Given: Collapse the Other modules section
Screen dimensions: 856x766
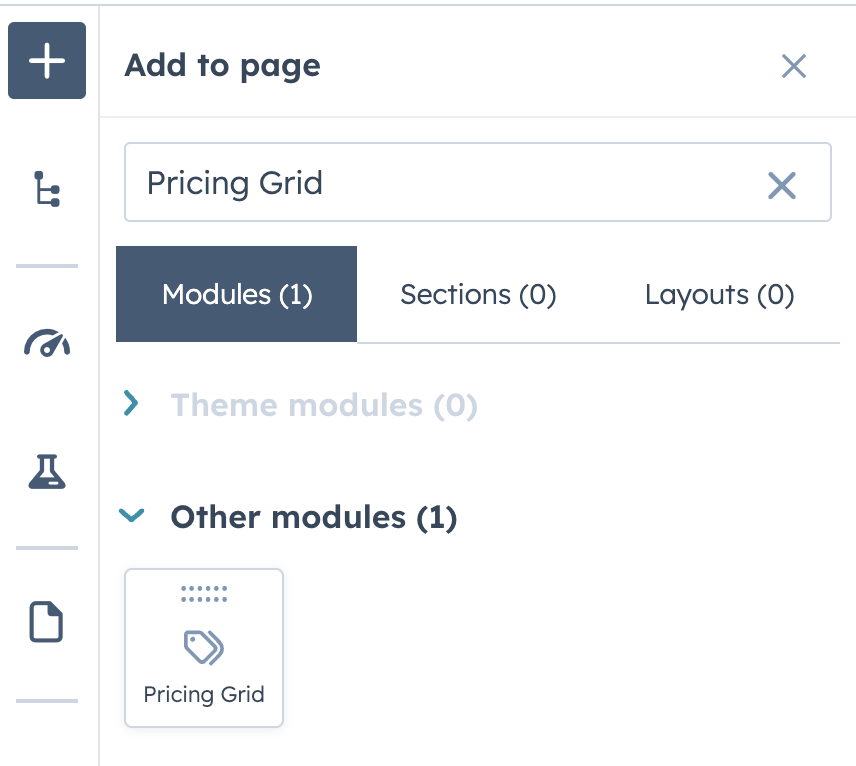Looking at the screenshot, I should [131, 517].
